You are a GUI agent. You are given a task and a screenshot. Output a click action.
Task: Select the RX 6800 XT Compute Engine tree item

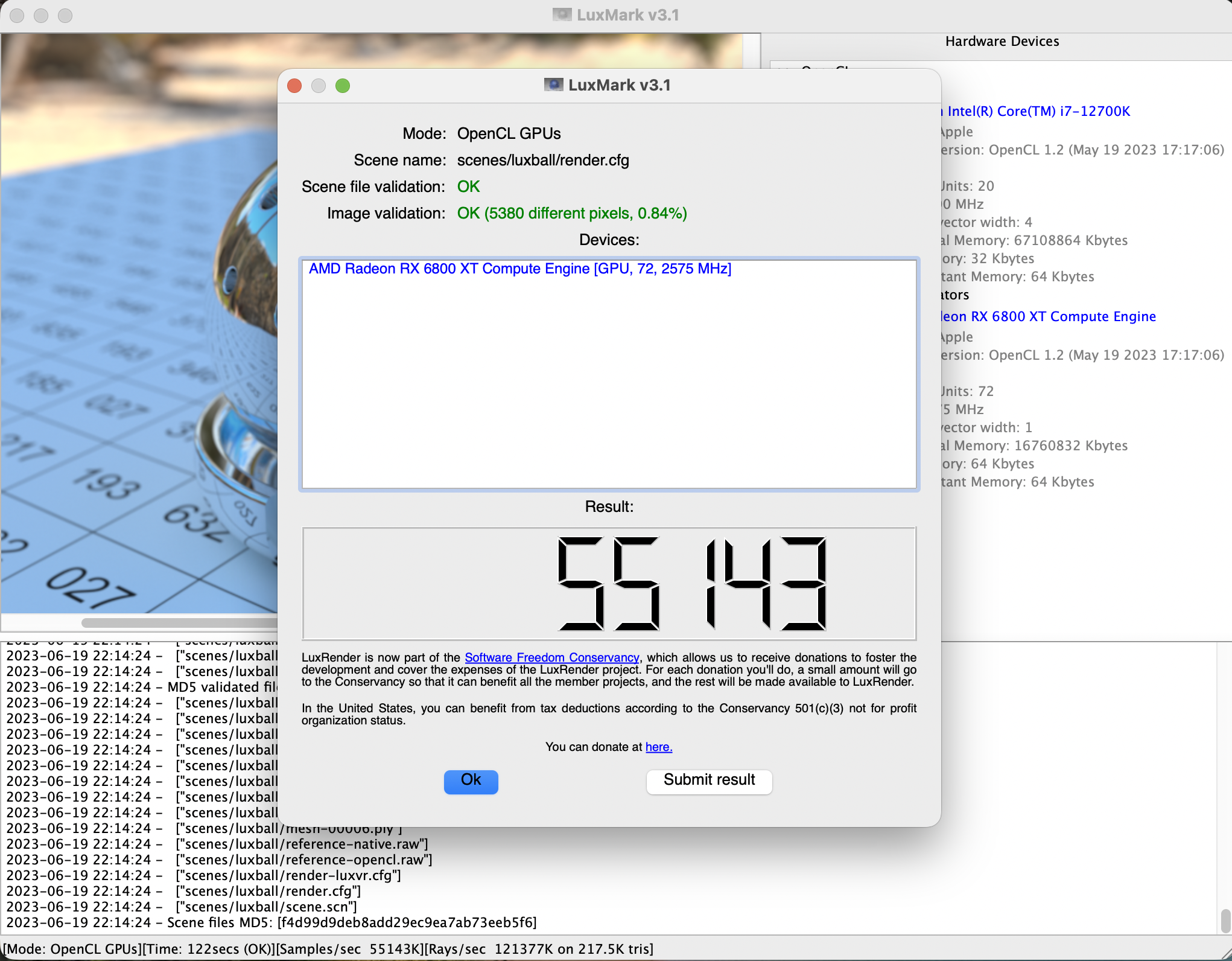click(1049, 316)
